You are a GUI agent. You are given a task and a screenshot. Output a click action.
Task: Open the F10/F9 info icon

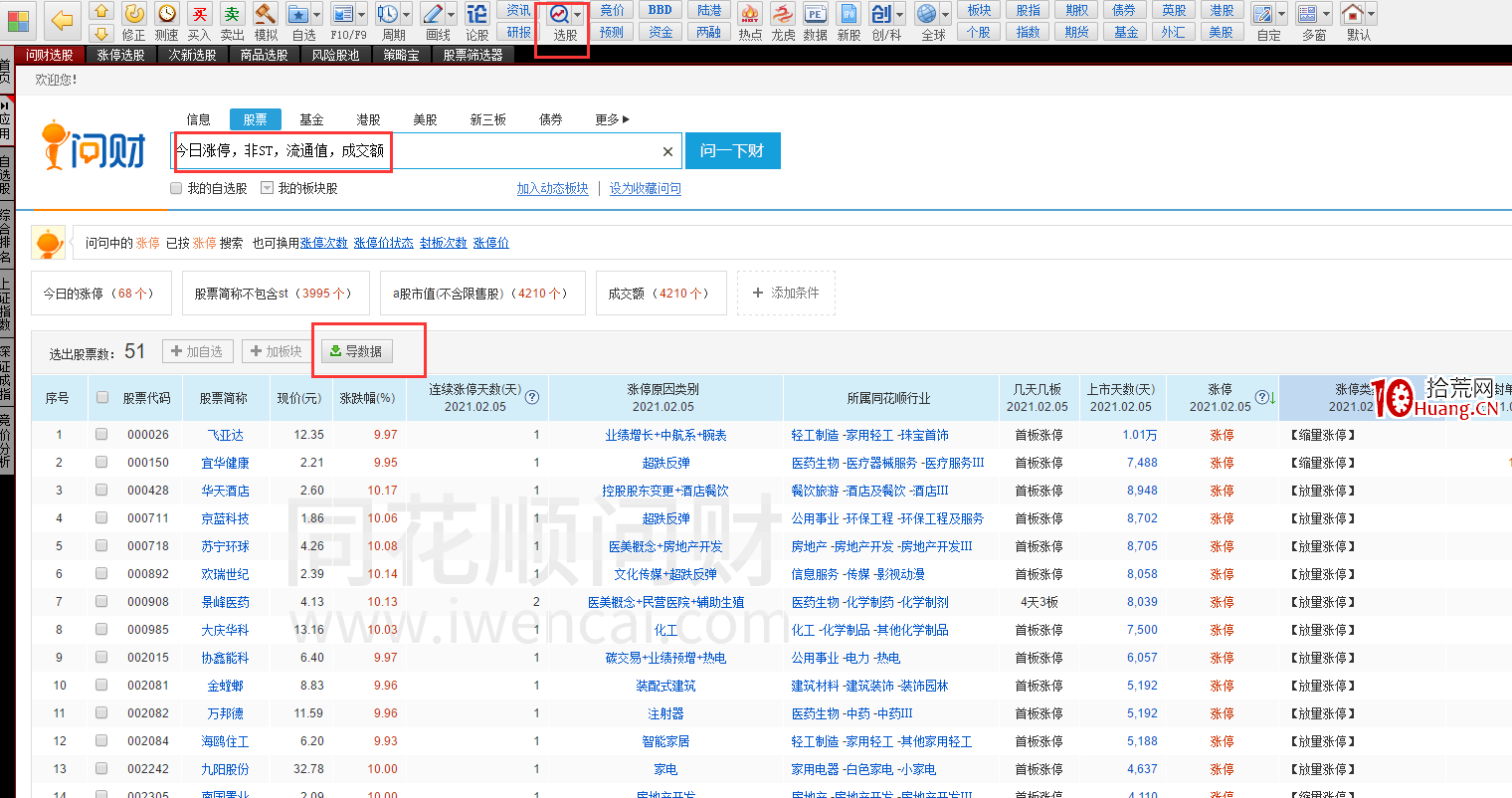(343, 13)
